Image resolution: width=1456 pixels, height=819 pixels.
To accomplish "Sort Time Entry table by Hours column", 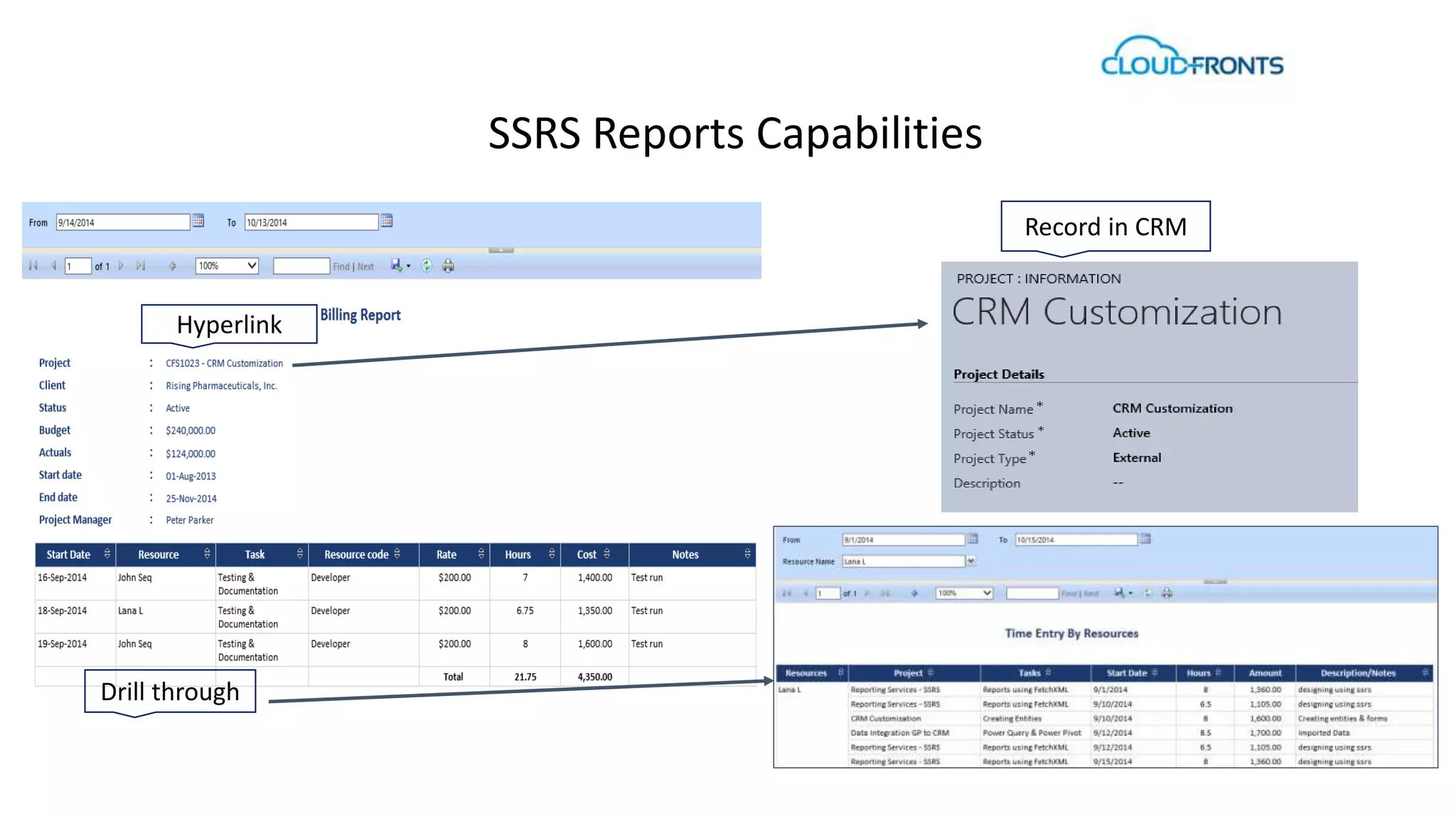I will pyautogui.click(x=1218, y=673).
